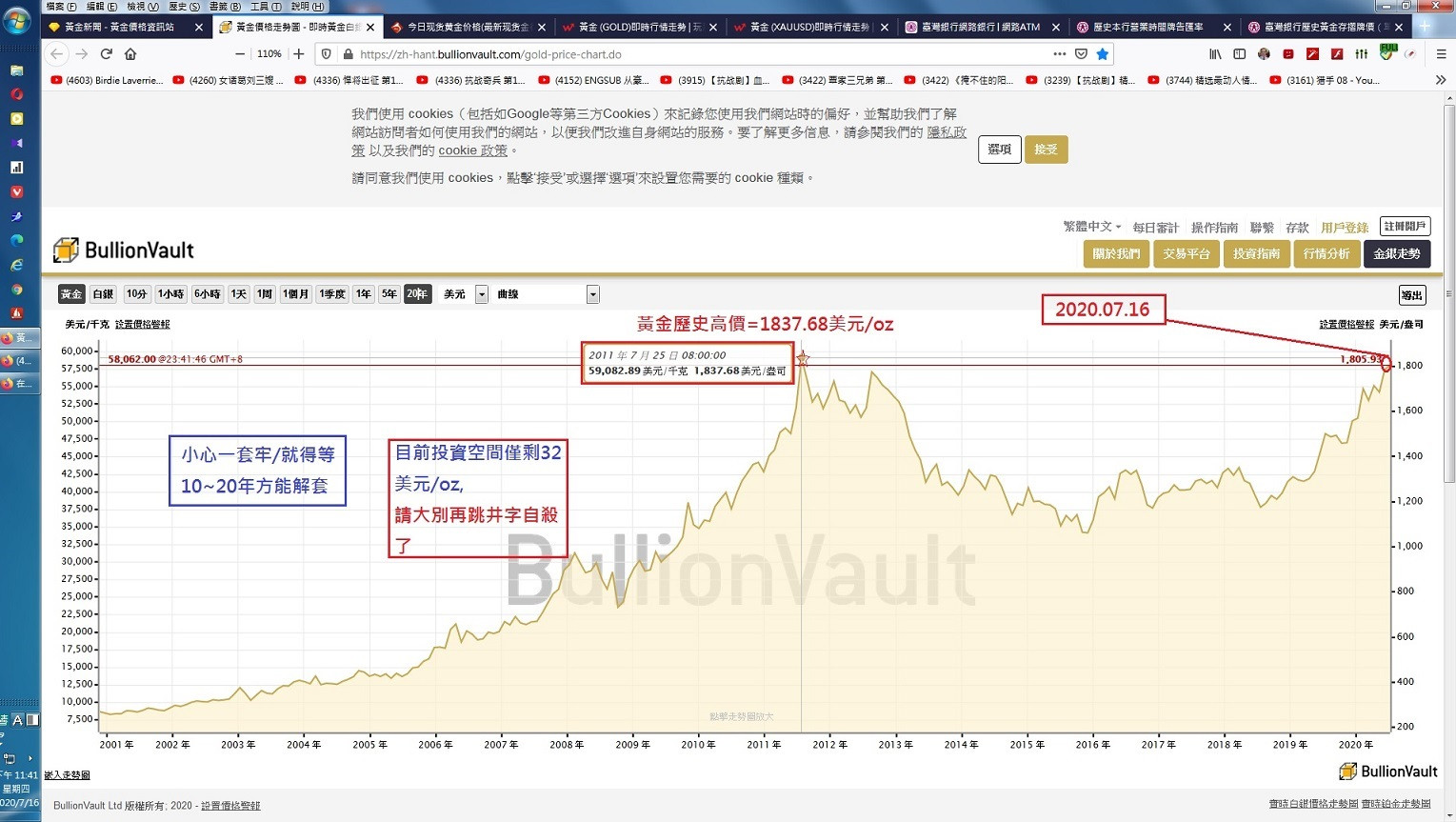
Task: Open the Firefox hamburger menu
Action: click(x=1441, y=54)
